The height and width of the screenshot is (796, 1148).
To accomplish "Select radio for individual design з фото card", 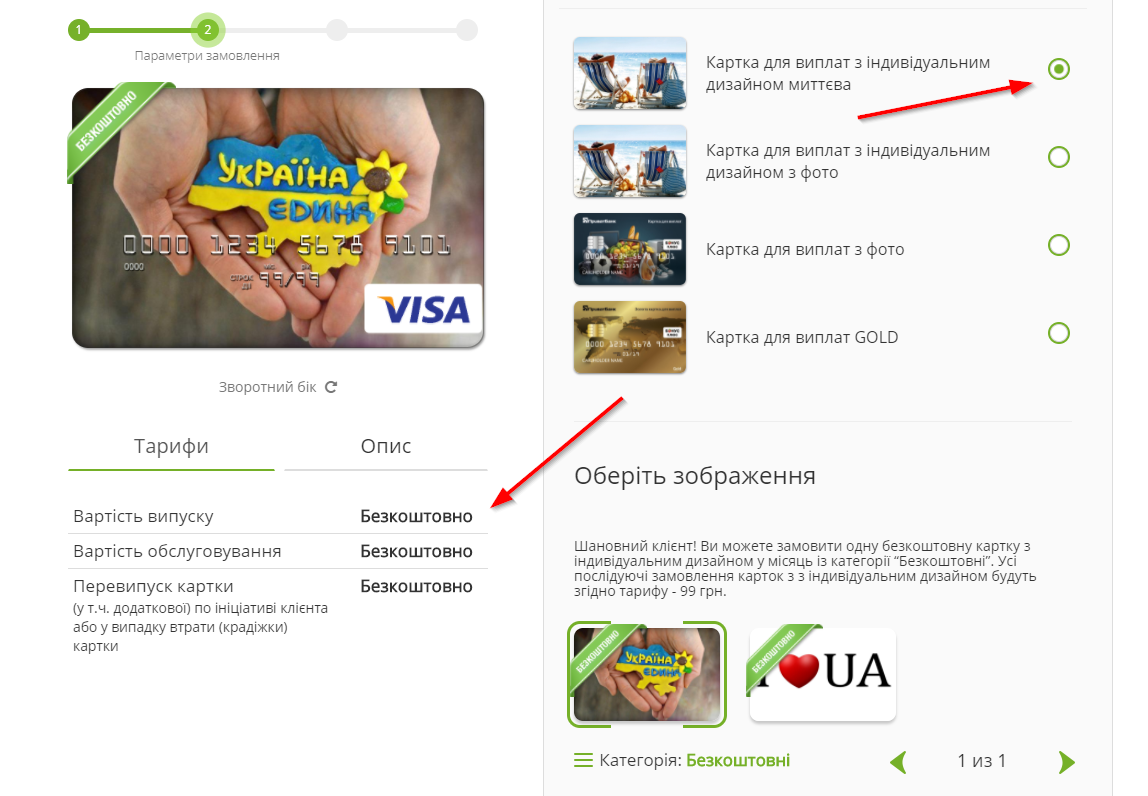I will click(1059, 157).
